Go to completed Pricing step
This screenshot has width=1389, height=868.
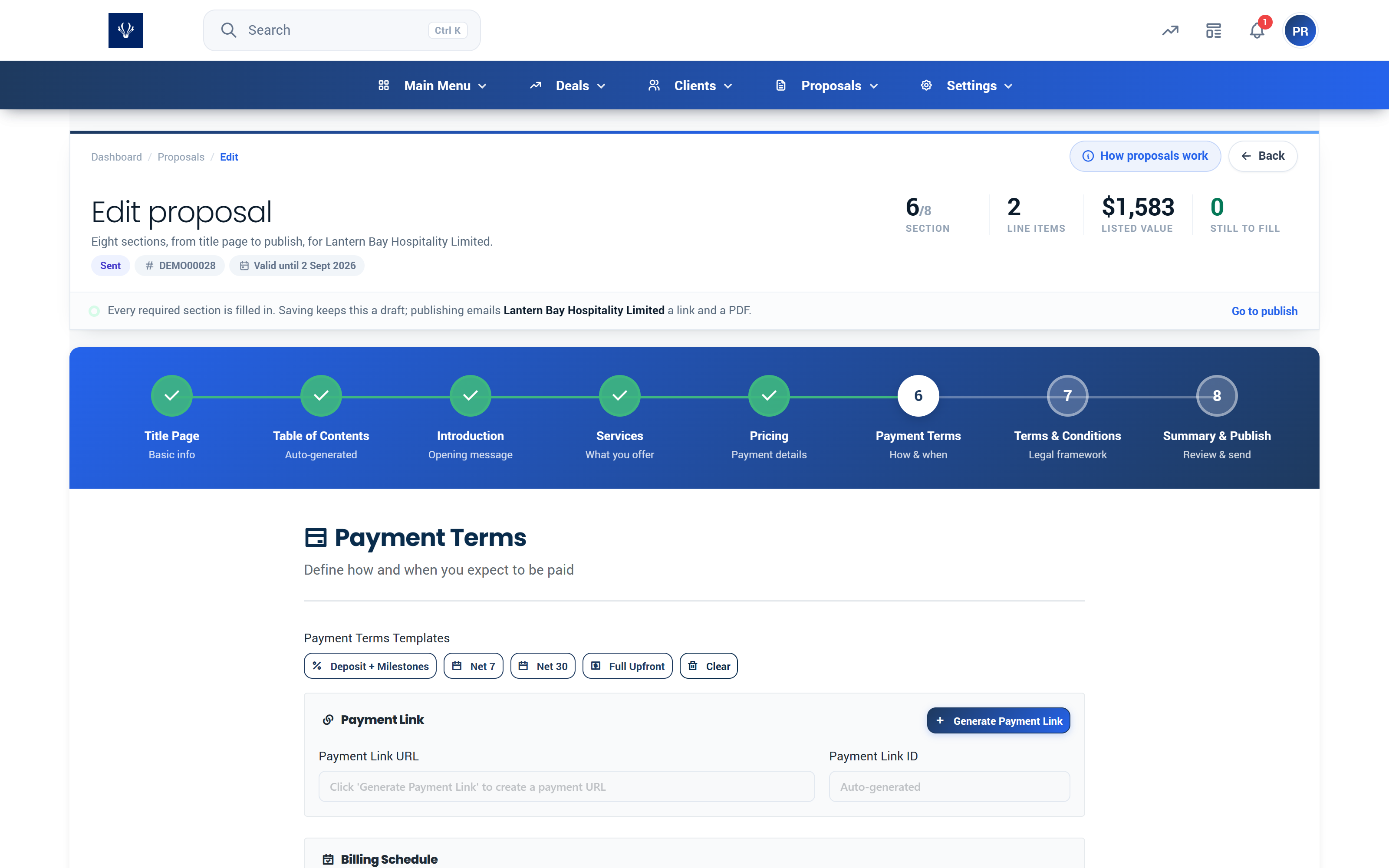coord(769,395)
